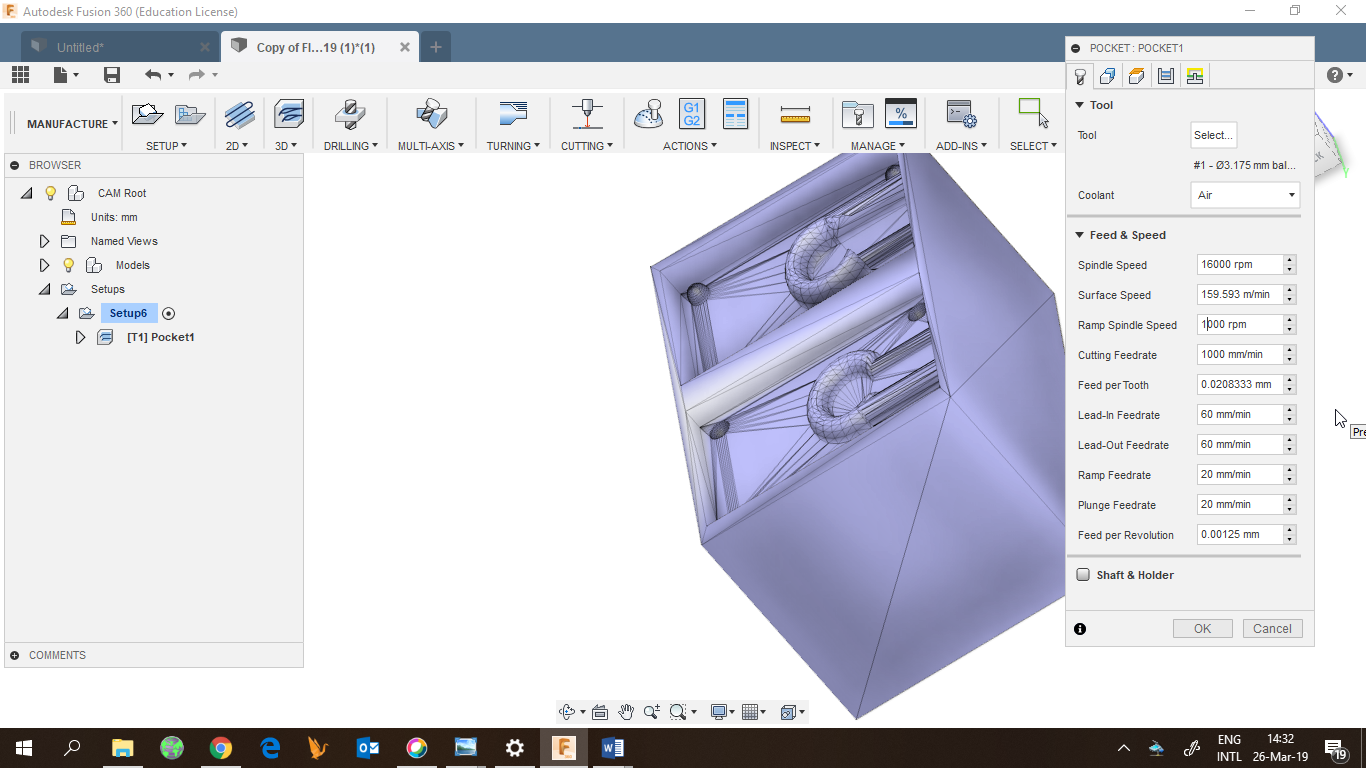Click the Scripts and Add-Ins icon
The height and width of the screenshot is (768, 1366).
pos(961,114)
